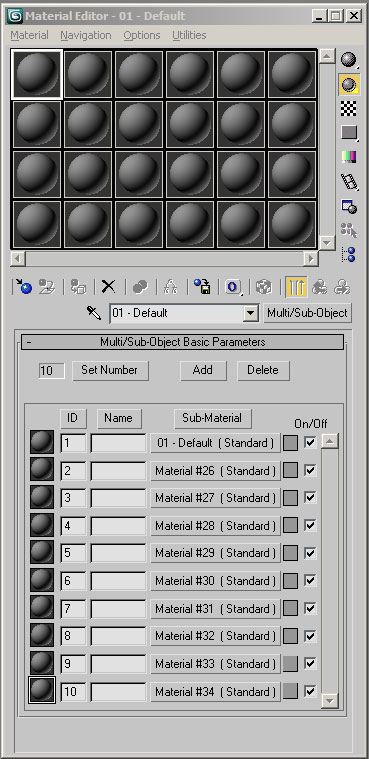Viewport: 369px width, 759px height.
Task: Click Put Material to Scene icon
Action: pyautogui.click(x=47, y=287)
